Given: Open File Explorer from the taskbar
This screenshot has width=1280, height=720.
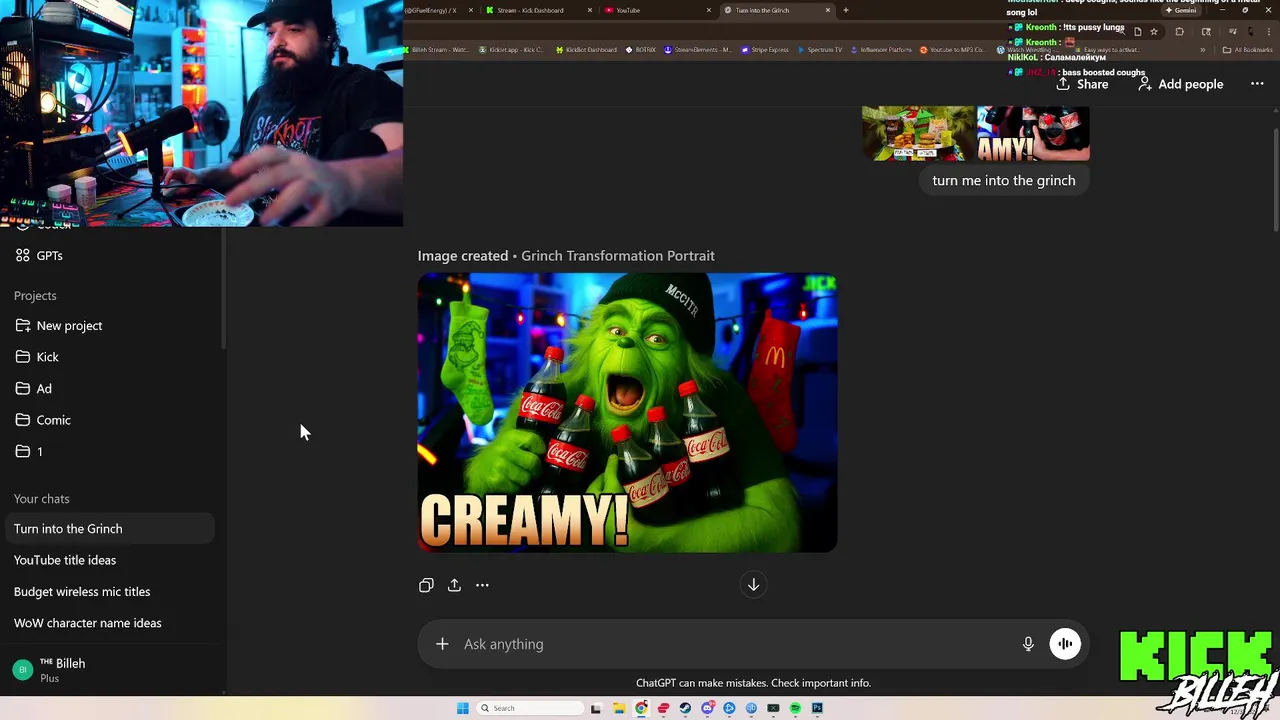Looking at the screenshot, I should 619,708.
